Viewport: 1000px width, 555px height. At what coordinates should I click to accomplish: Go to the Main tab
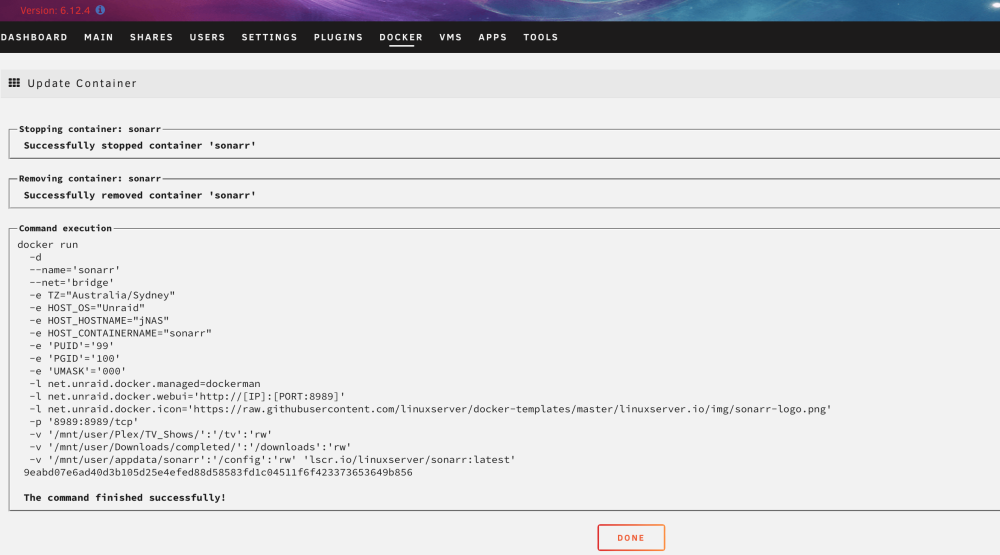(x=99, y=37)
